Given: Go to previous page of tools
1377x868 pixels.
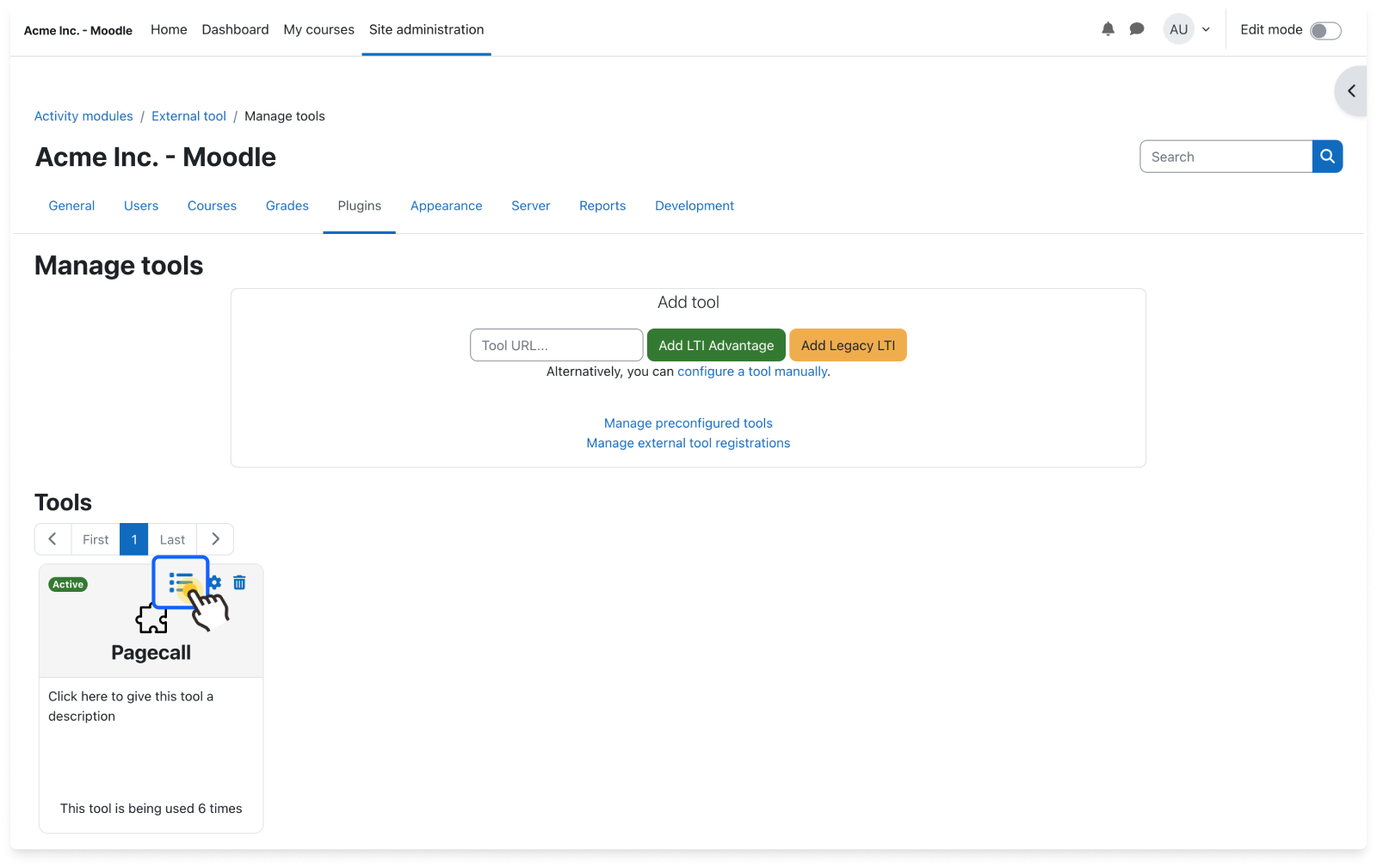Looking at the screenshot, I should point(52,539).
